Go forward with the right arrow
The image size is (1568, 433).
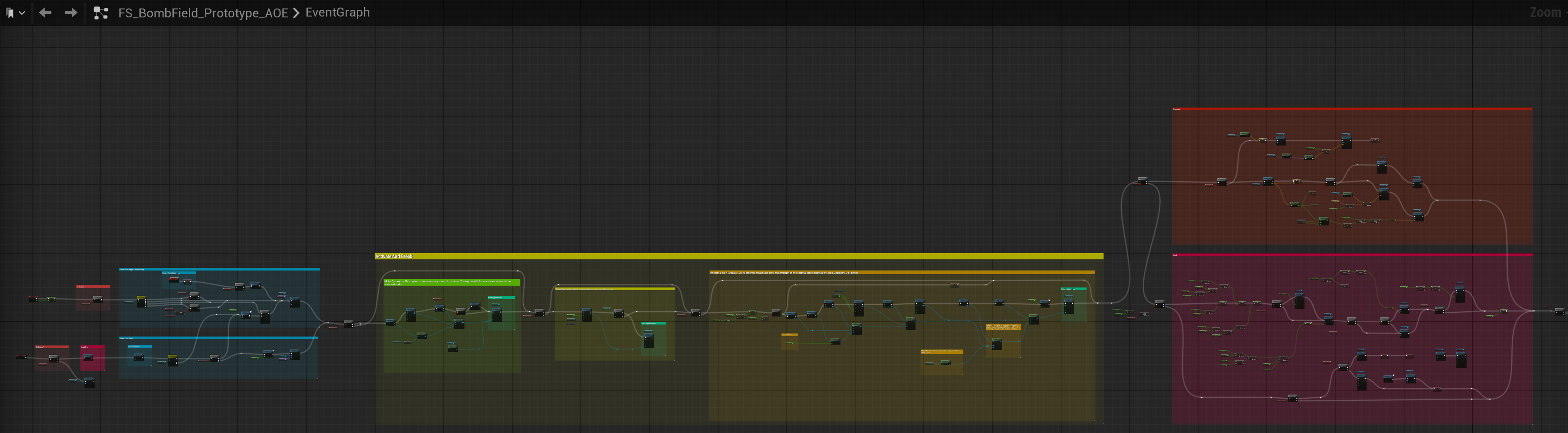[x=71, y=12]
